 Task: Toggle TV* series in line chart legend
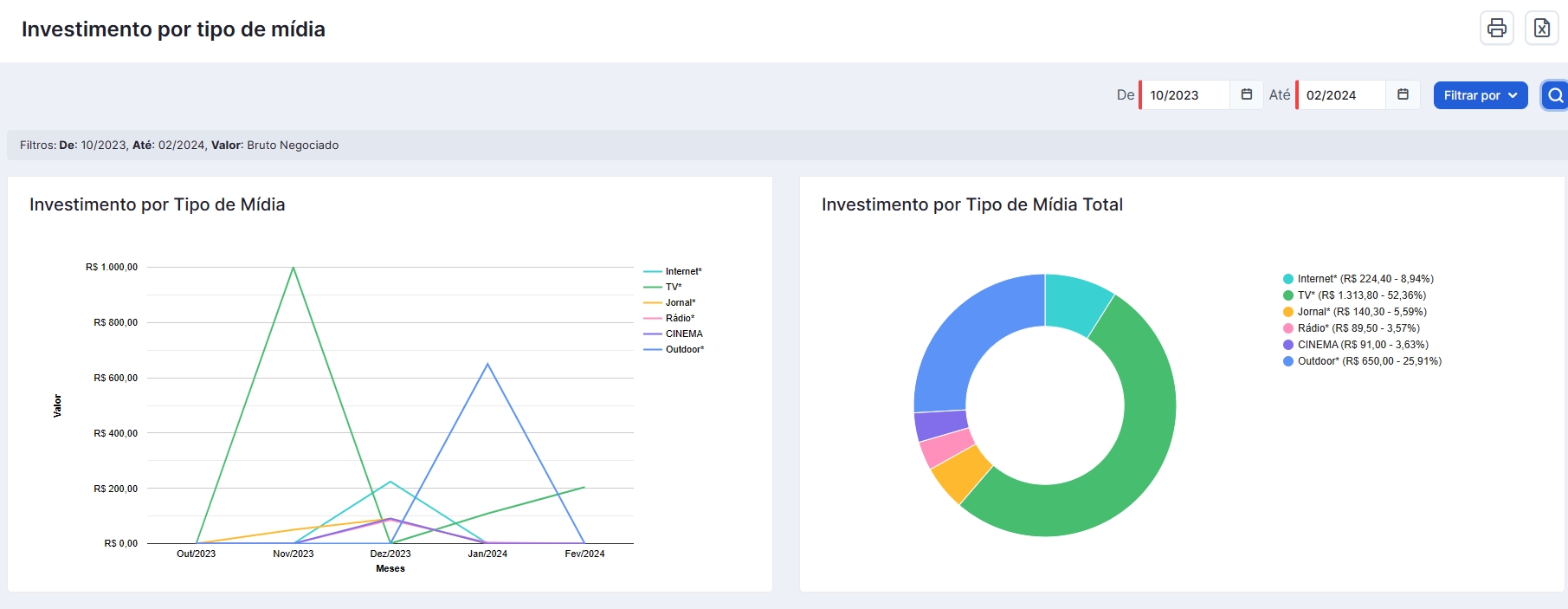click(x=663, y=287)
